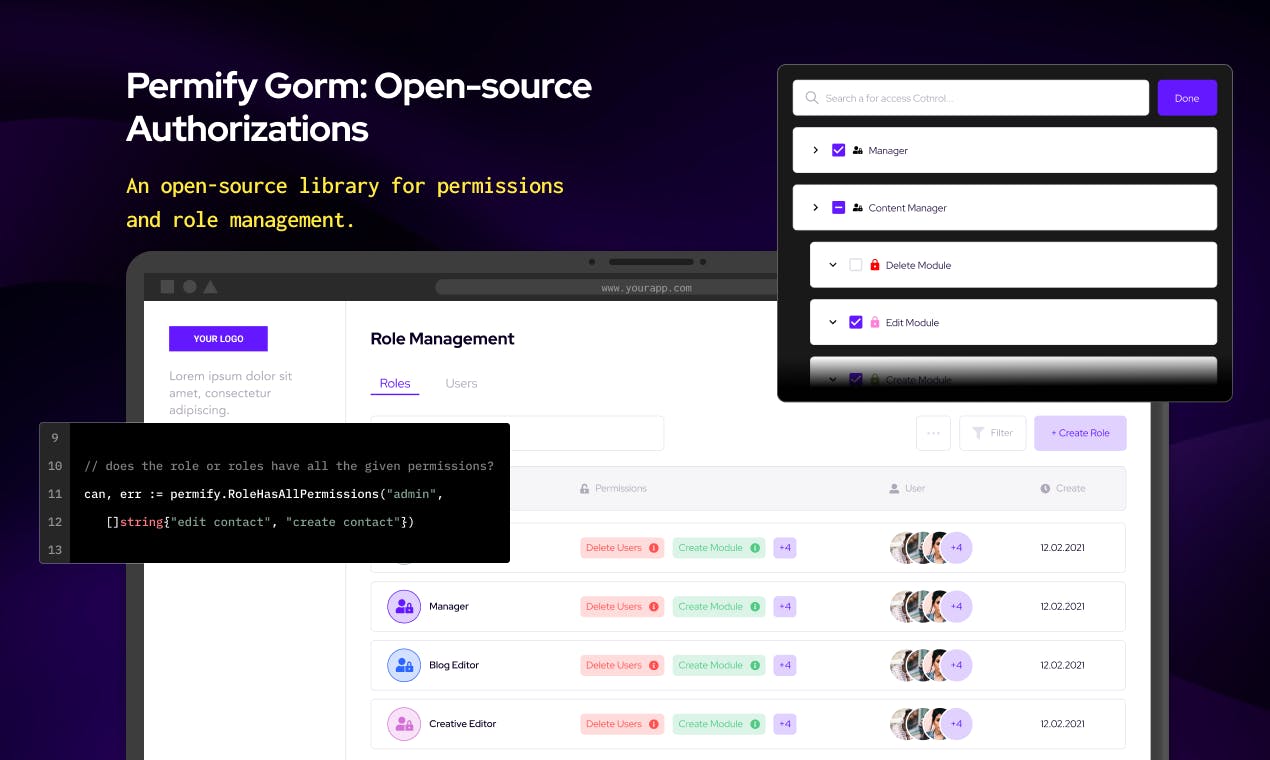Click the Create Module info icon in Manager row

pos(755,606)
